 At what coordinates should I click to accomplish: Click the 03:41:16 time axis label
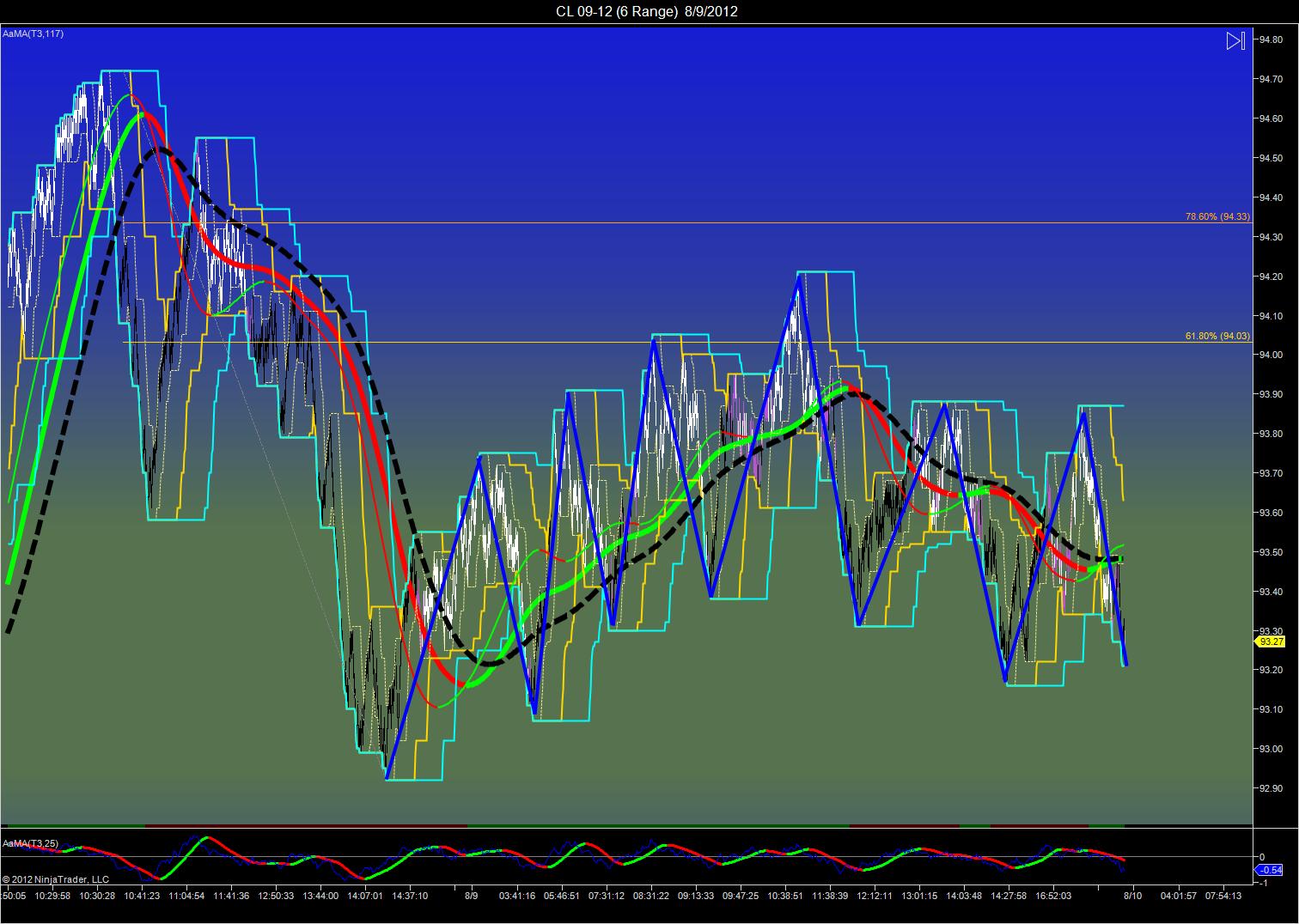click(x=516, y=896)
